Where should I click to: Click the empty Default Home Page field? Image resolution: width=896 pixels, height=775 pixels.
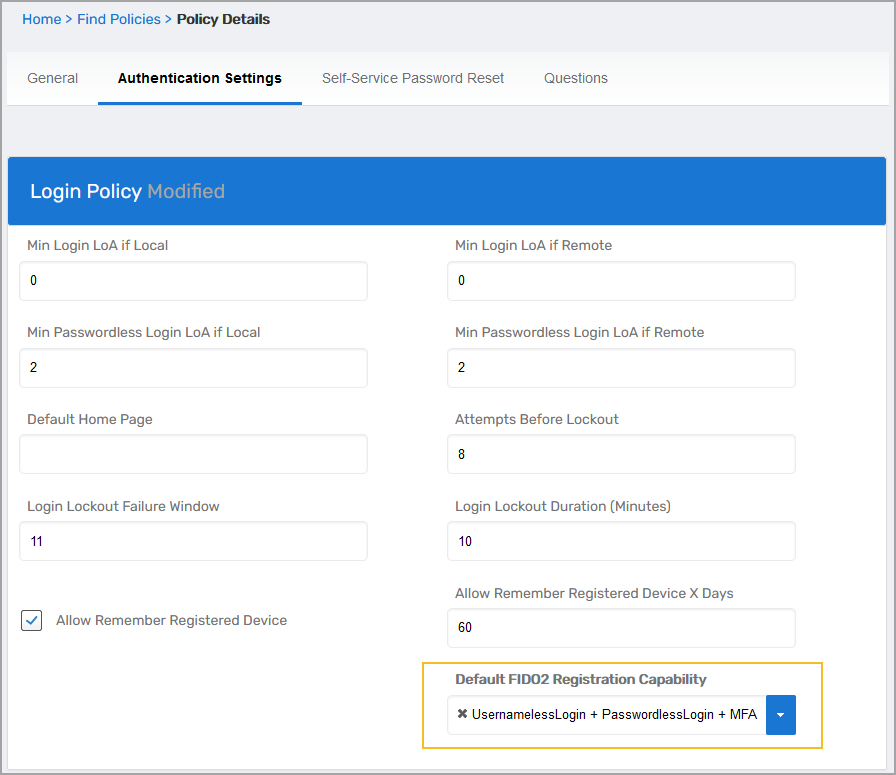click(193, 454)
